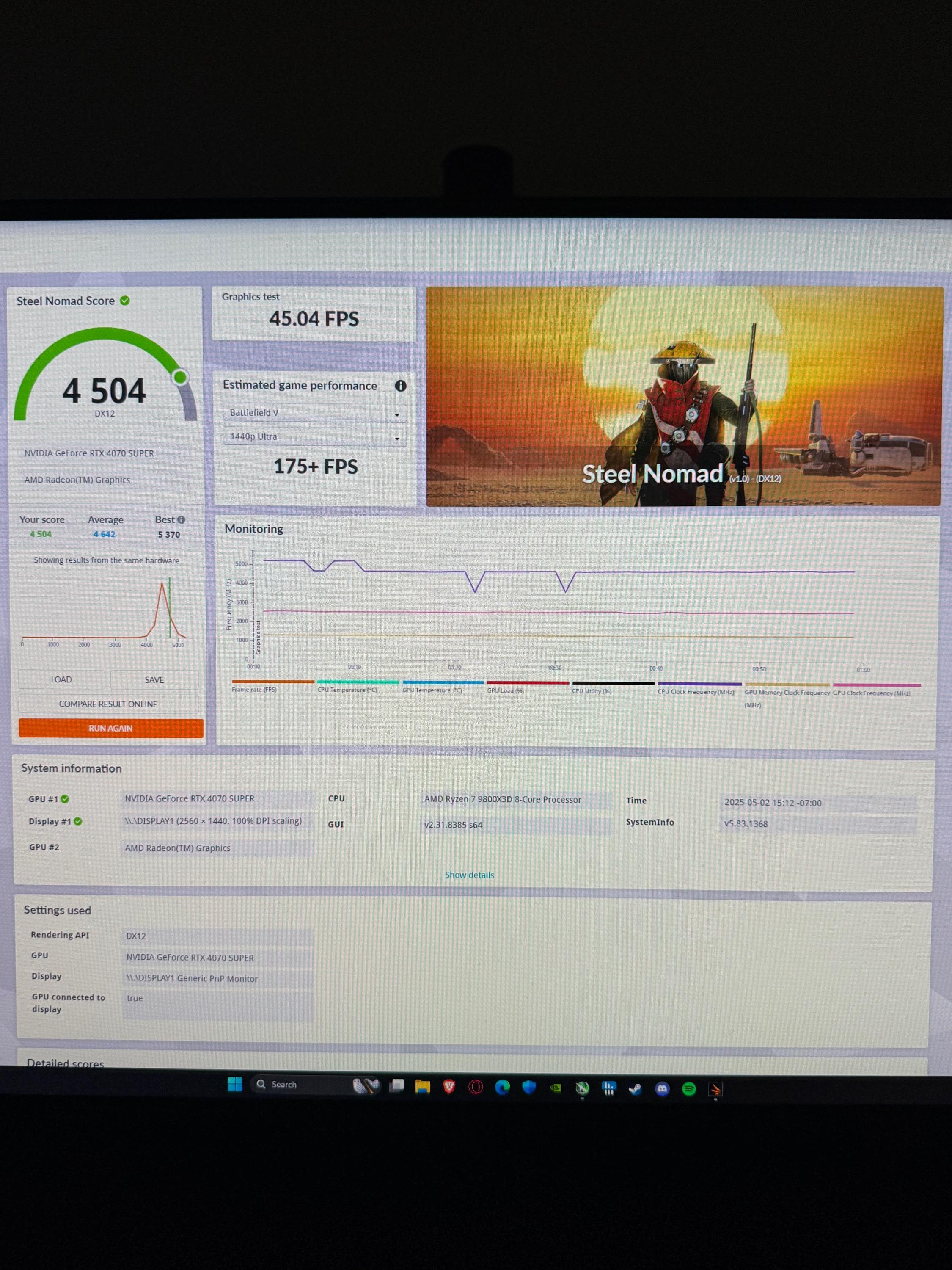The height and width of the screenshot is (1270, 952).
Task: Click the green check next to GPU #1
Action: click(65, 799)
